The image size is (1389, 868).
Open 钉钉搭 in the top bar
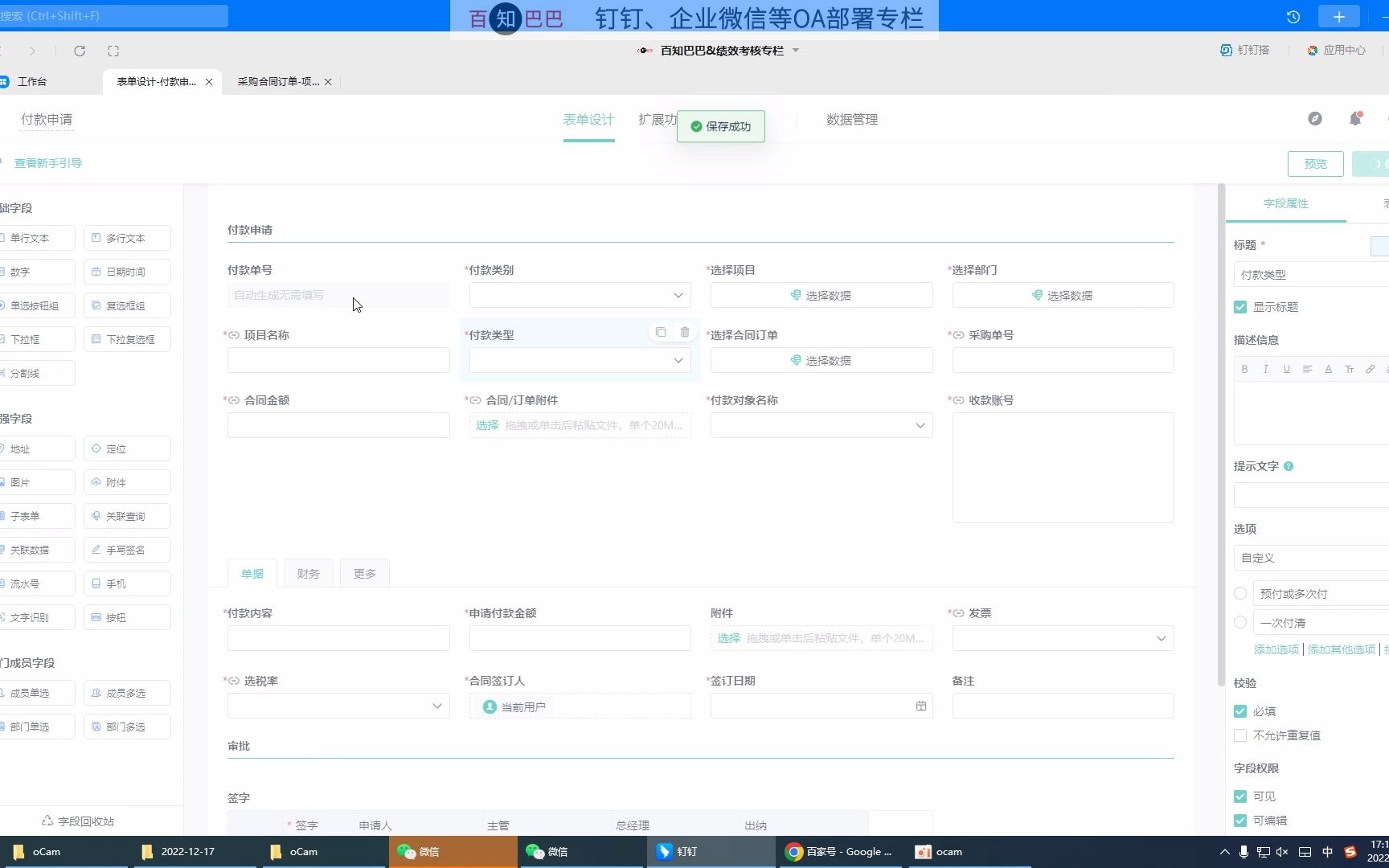[1245, 50]
